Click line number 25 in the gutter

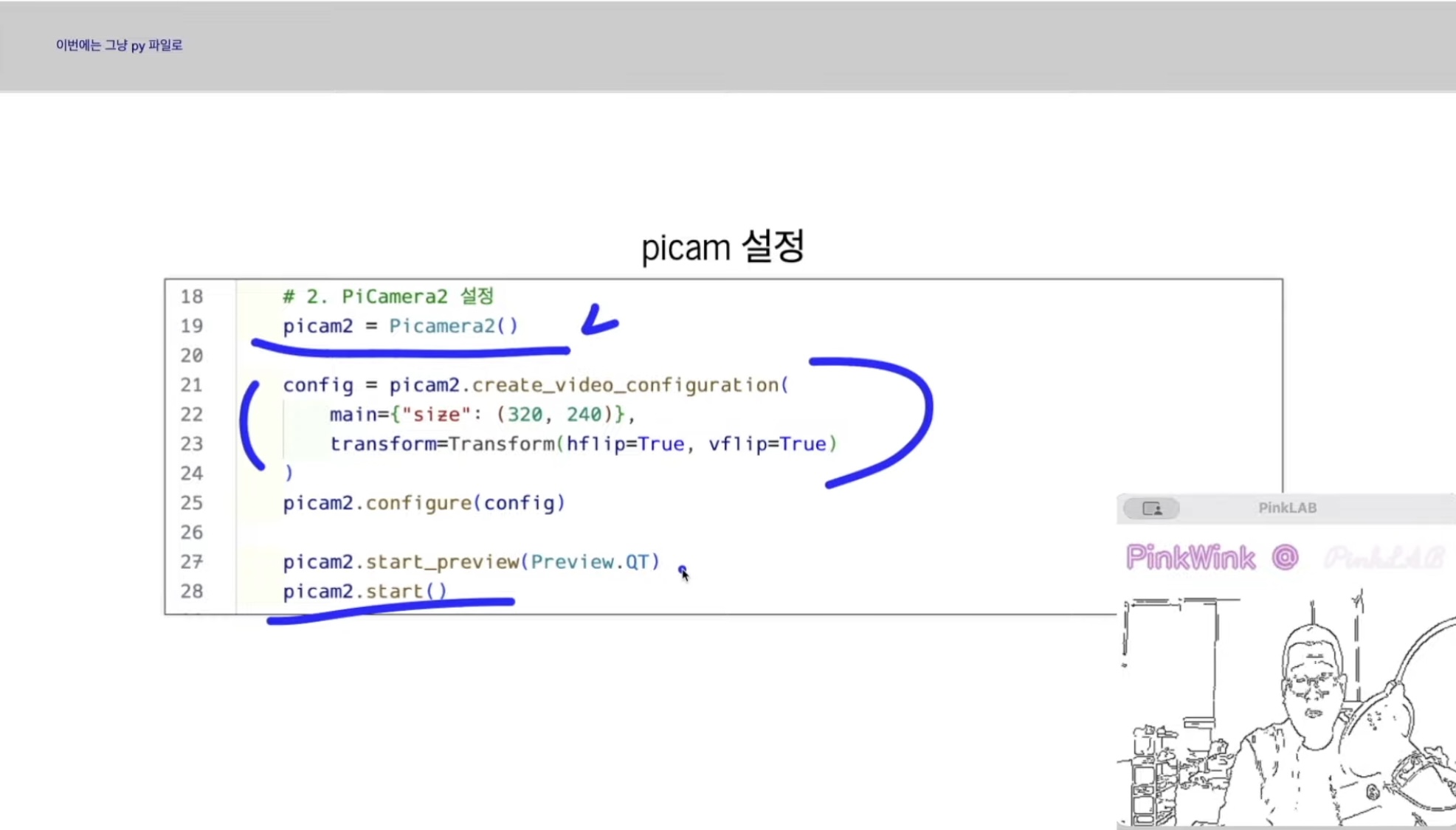pyautogui.click(x=192, y=503)
